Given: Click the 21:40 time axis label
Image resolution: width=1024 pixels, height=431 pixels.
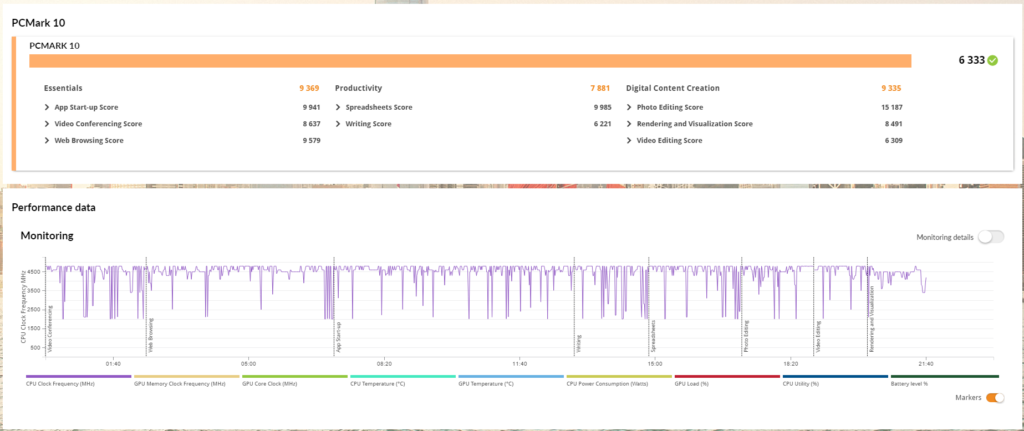Looking at the screenshot, I should pyautogui.click(x=925, y=363).
